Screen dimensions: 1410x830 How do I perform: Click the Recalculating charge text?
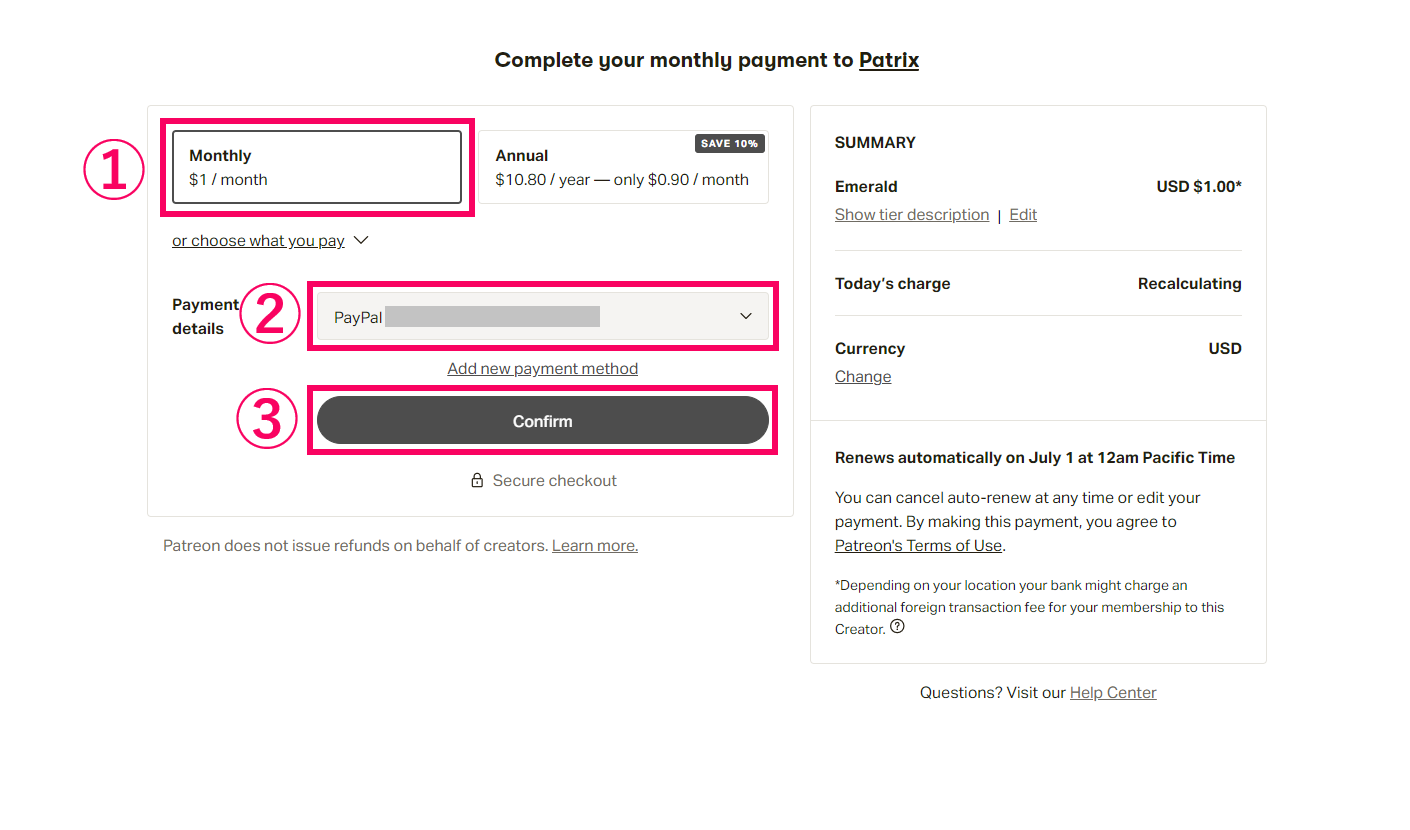click(x=1190, y=284)
